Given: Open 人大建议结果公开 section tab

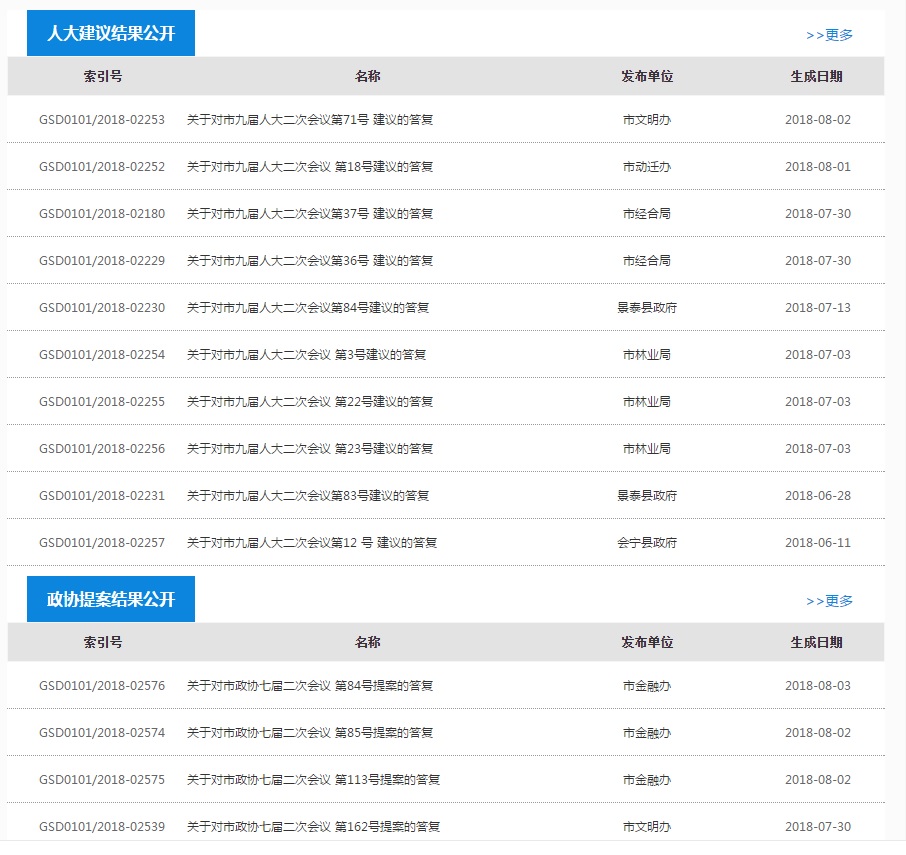Looking at the screenshot, I should 110,34.
